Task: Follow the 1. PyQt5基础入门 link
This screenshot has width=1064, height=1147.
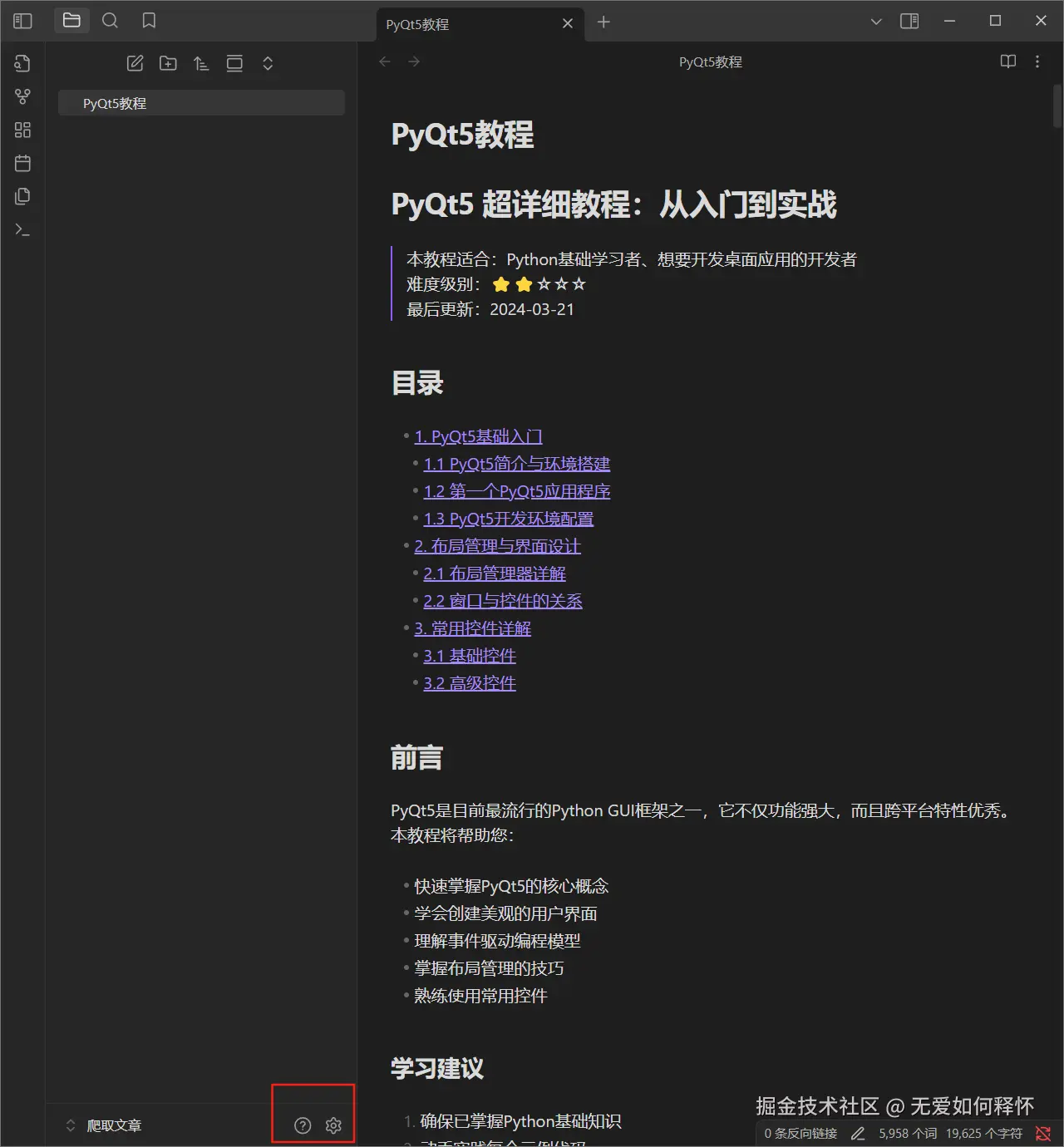Action: point(478,436)
